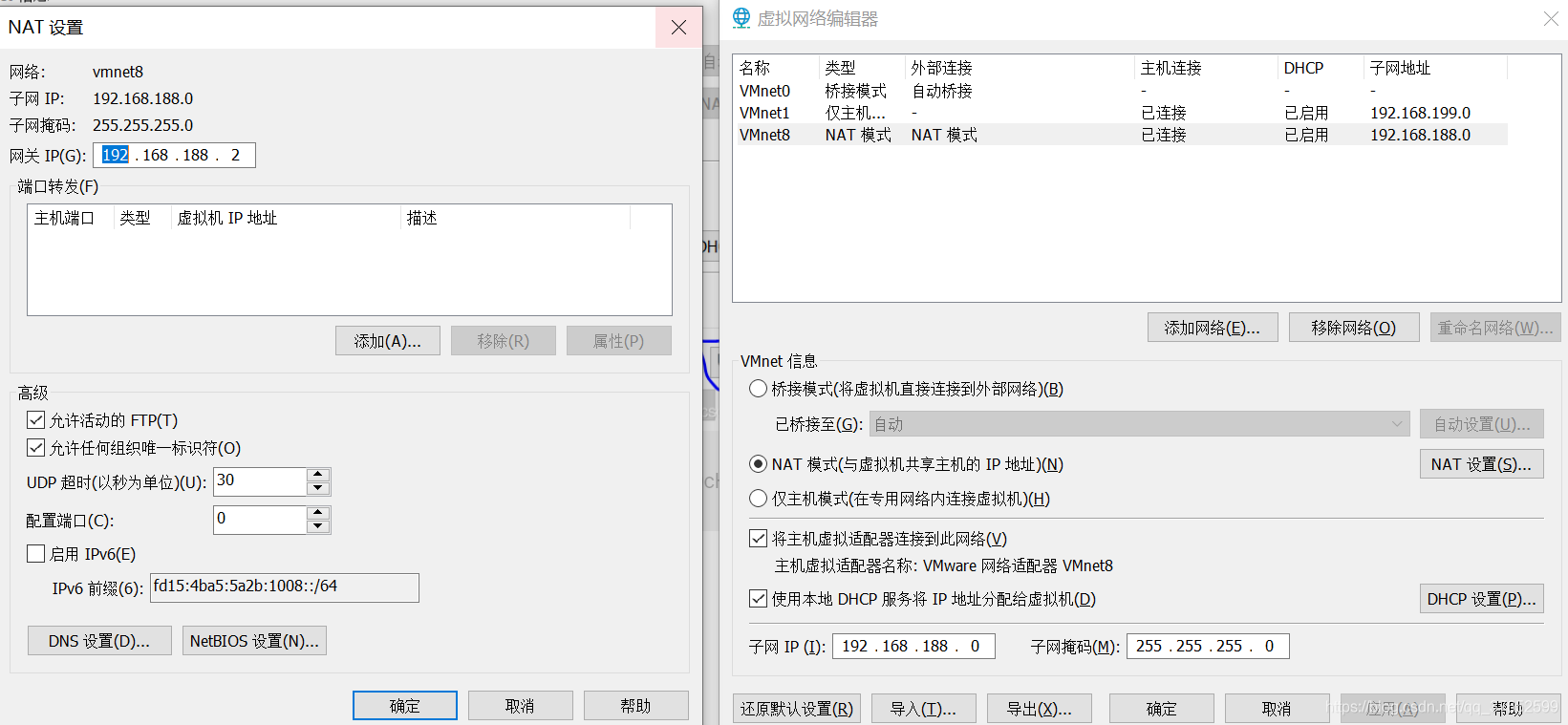Image resolution: width=1568 pixels, height=725 pixels.
Task: Click the 类型 column header in the network list
Action: pos(862,68)
